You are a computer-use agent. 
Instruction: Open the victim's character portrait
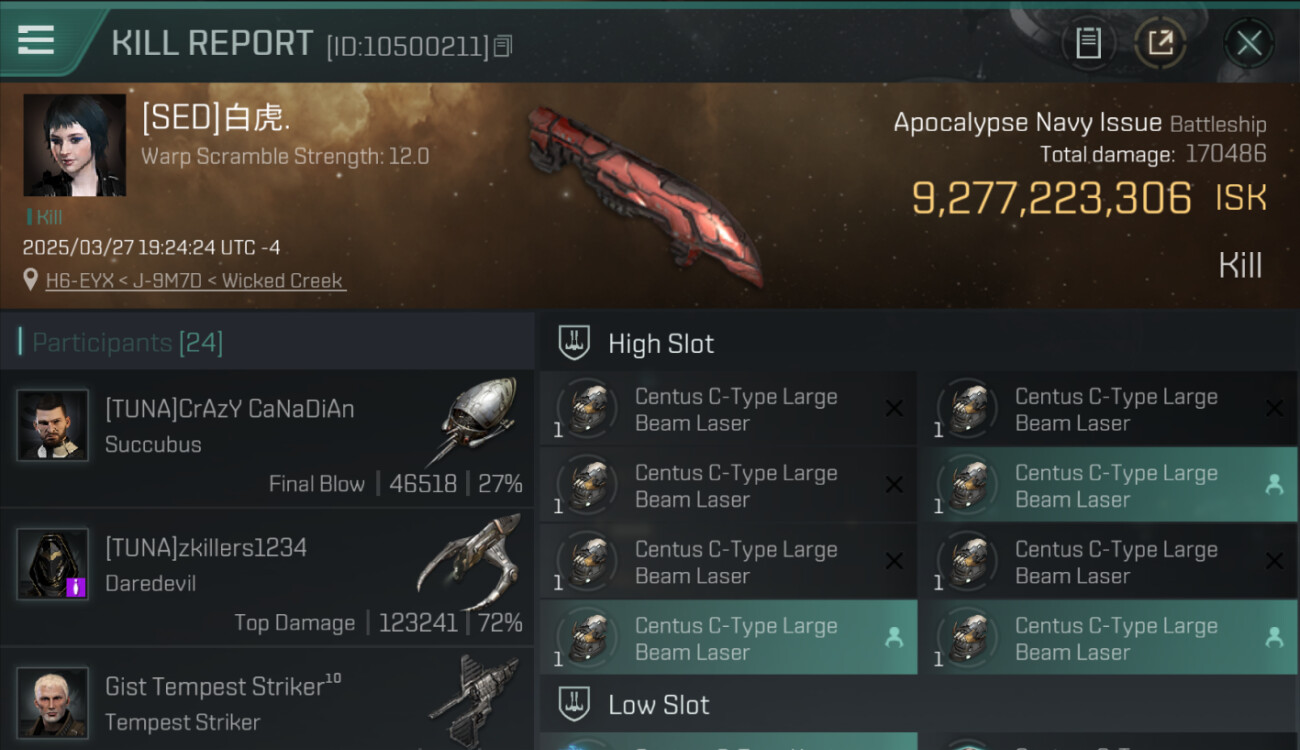[75, 145]
